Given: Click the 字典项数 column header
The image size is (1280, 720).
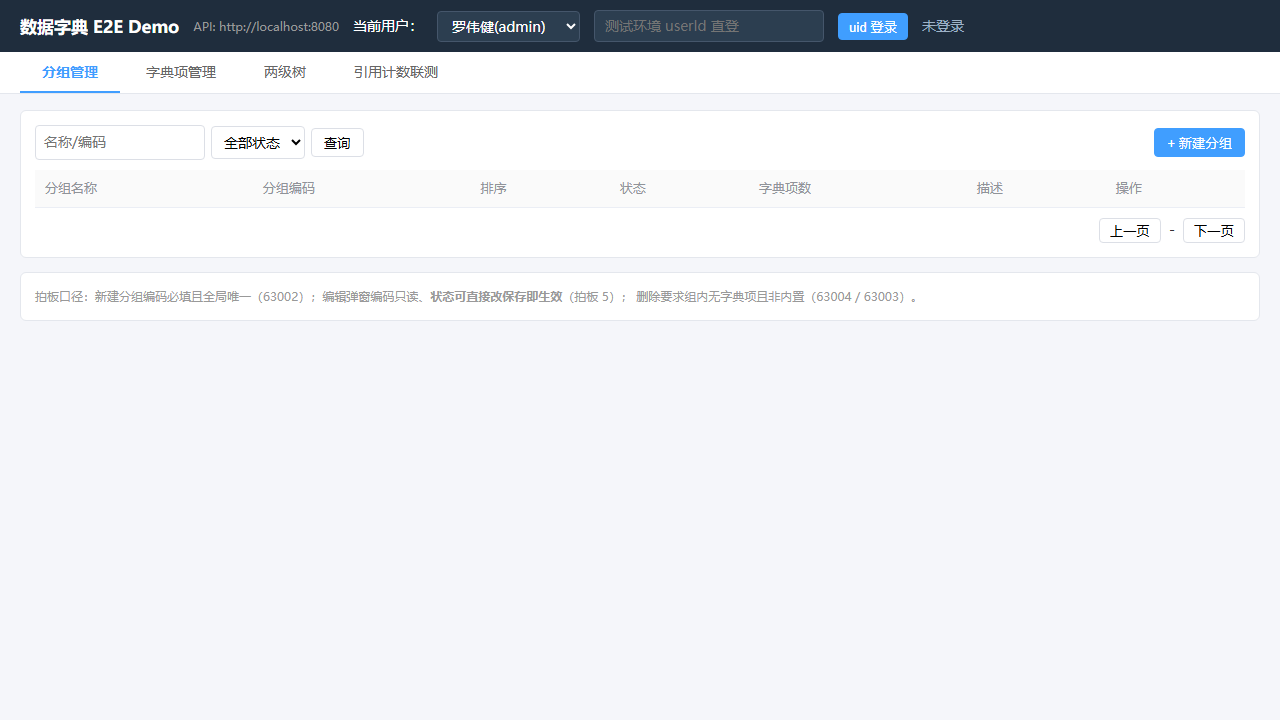Looking at the screenshot, I should [785, 188].
